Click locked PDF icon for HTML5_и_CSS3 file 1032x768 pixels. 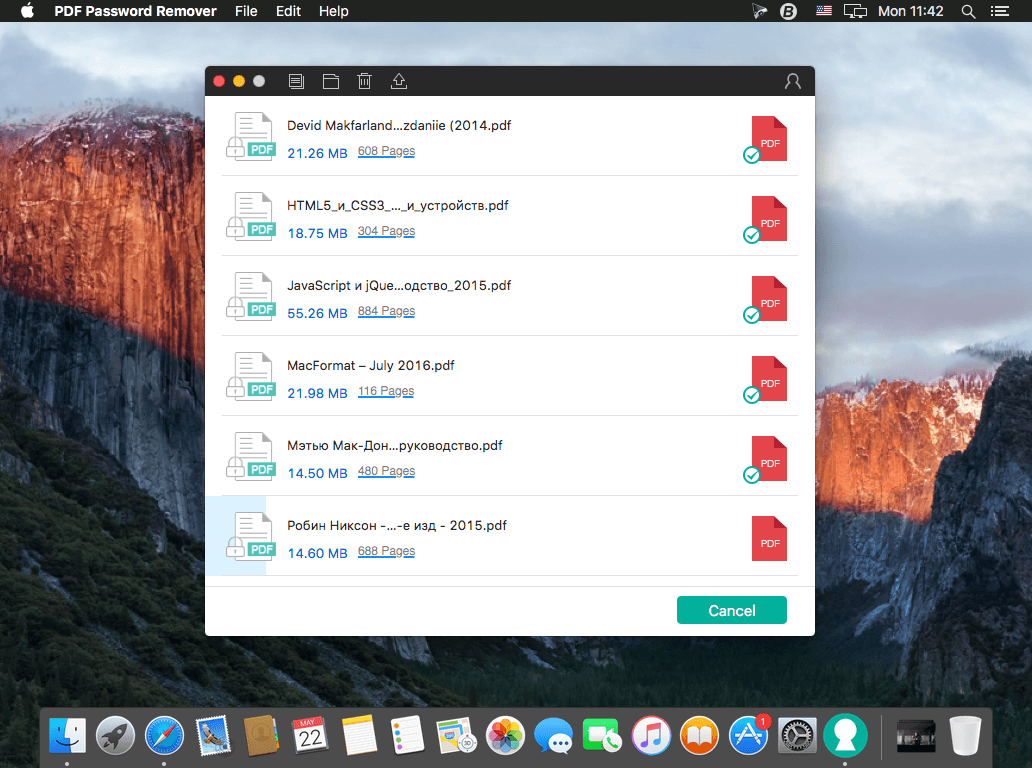click(250, 217)
